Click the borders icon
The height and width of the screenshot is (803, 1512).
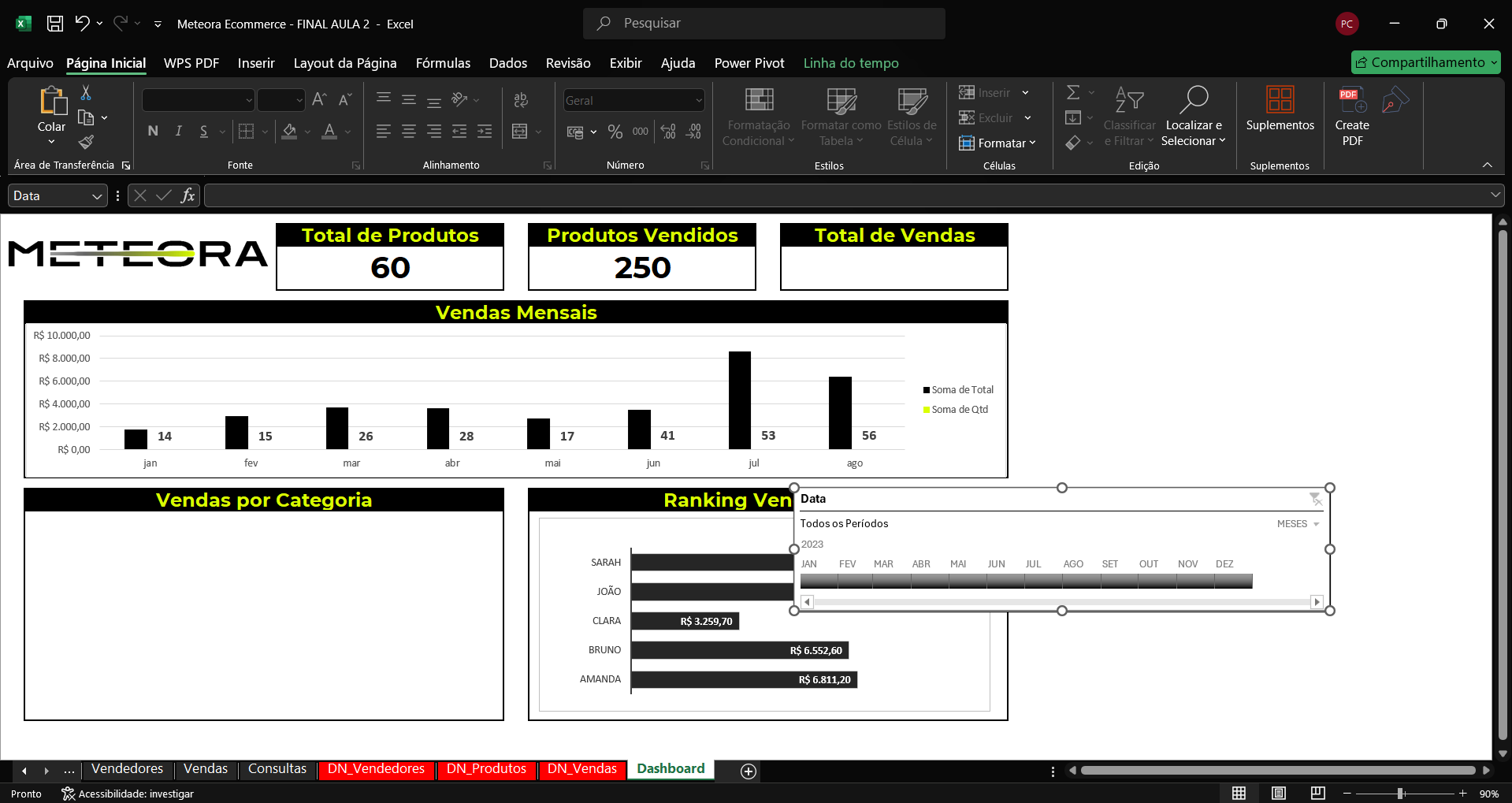click(247, 132)
